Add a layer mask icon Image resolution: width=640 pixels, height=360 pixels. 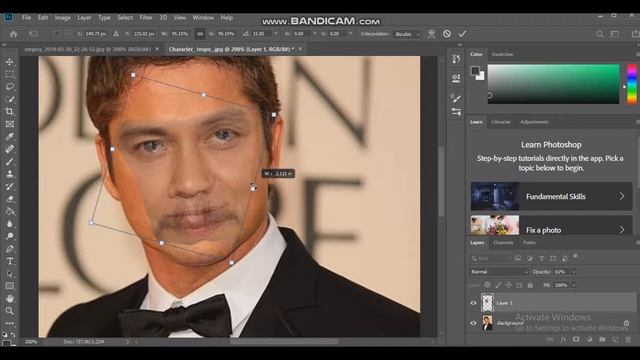pyautogui.click(x=576, y=340)
